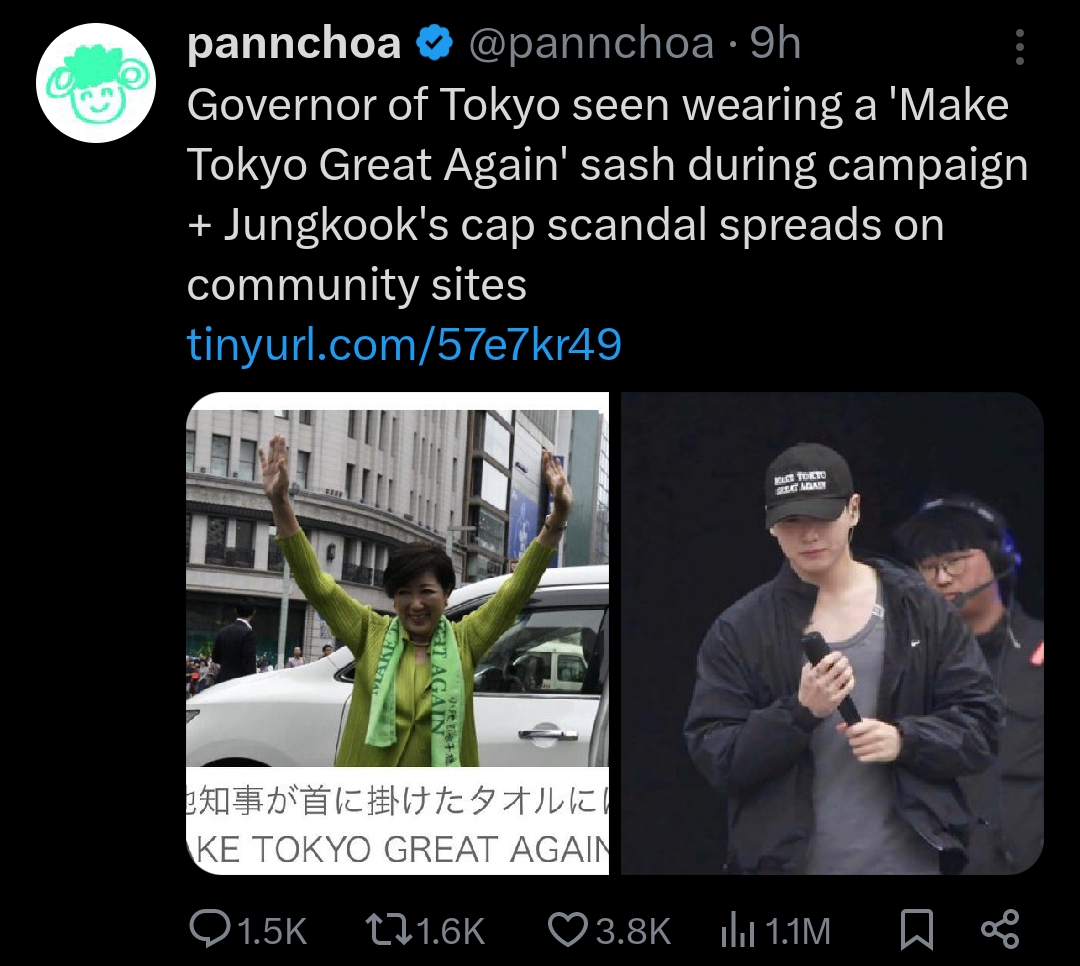Screen dimensions: 1080x966
Task: Open the 9h timestamp
Action: [775, 43]
